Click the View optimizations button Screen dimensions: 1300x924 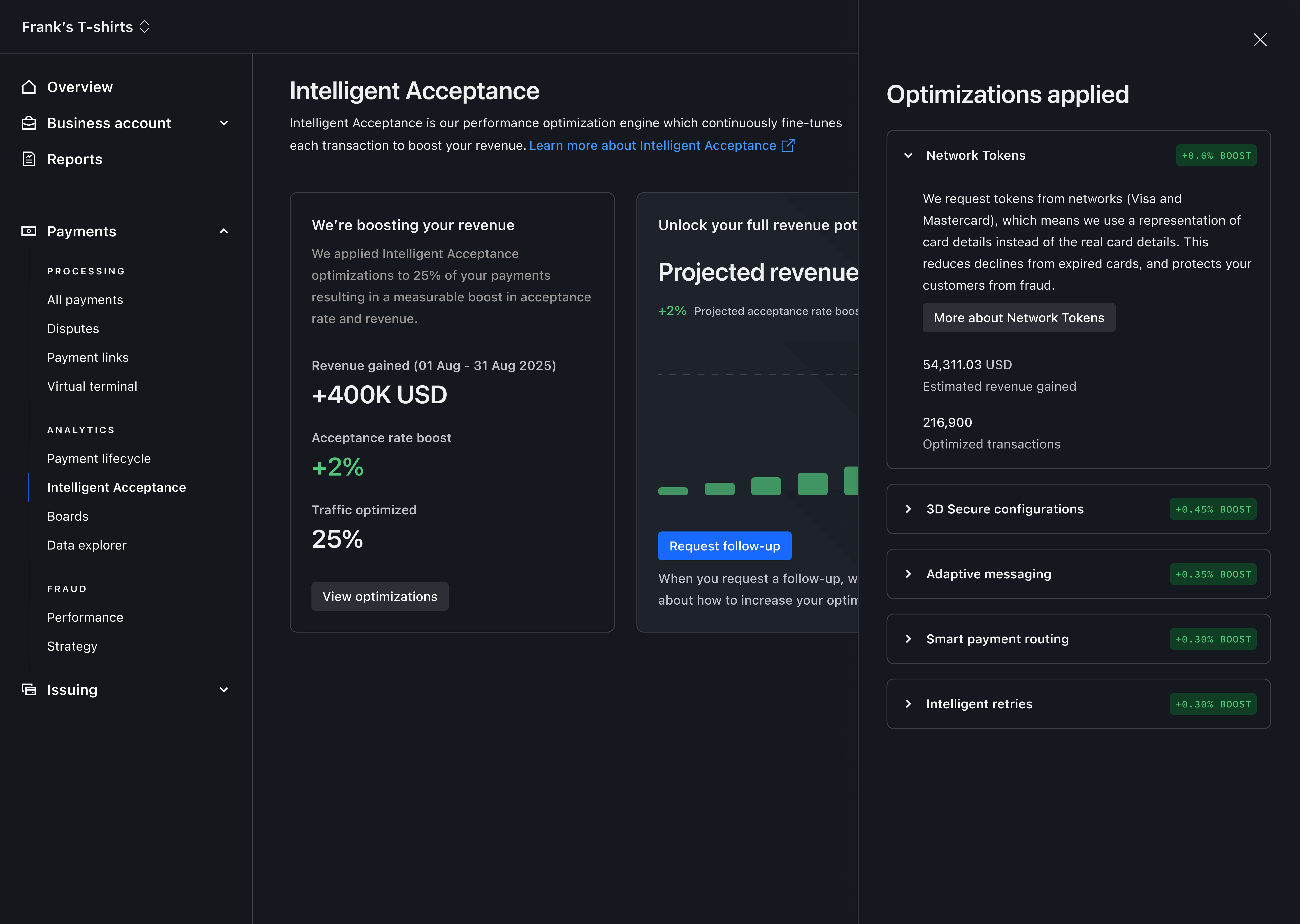click(380, 596)
